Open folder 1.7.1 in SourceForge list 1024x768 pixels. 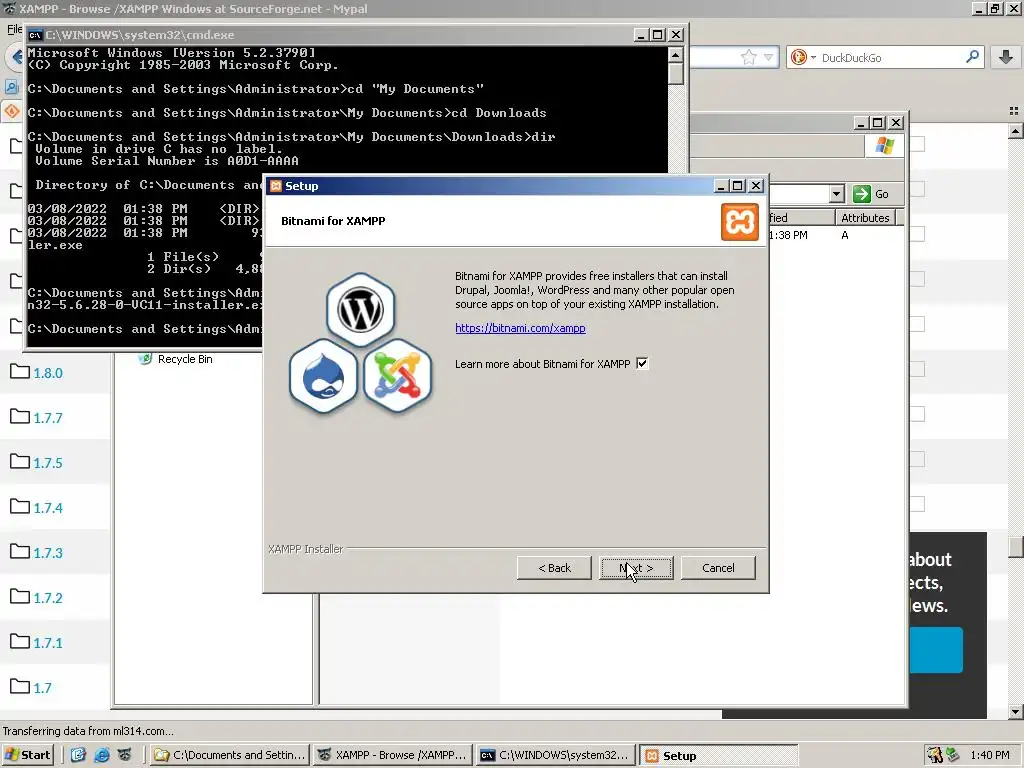[48, 643]
